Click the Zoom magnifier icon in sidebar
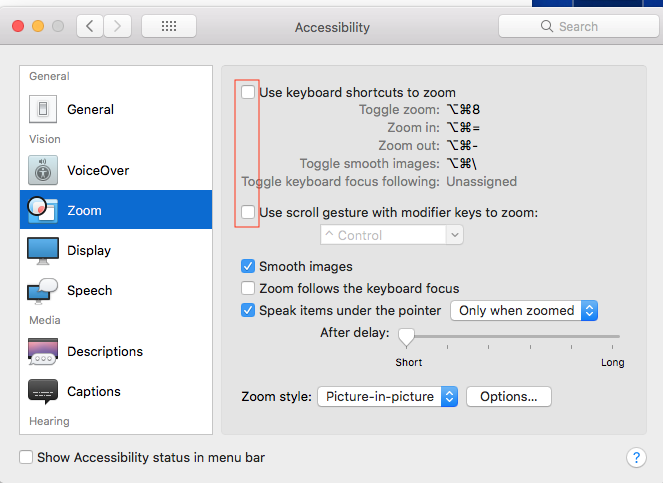Viewport: 663px width, 483px height. pyautogui.click(x=43, y=210)
